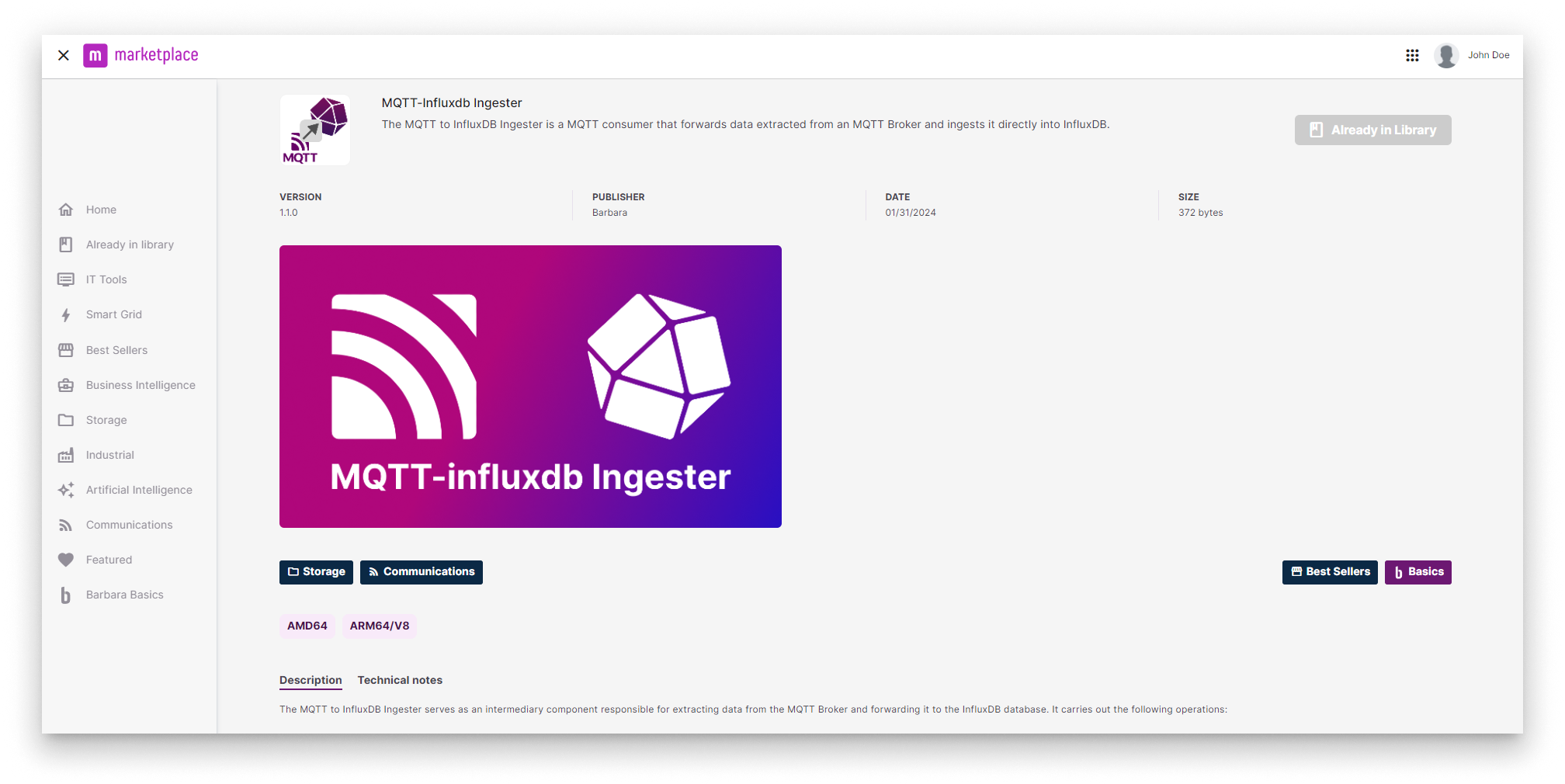Open the MQTT-influxdb Ingester banner image
This screenshot has width=1565, height=784.
(x=530, y=387)
